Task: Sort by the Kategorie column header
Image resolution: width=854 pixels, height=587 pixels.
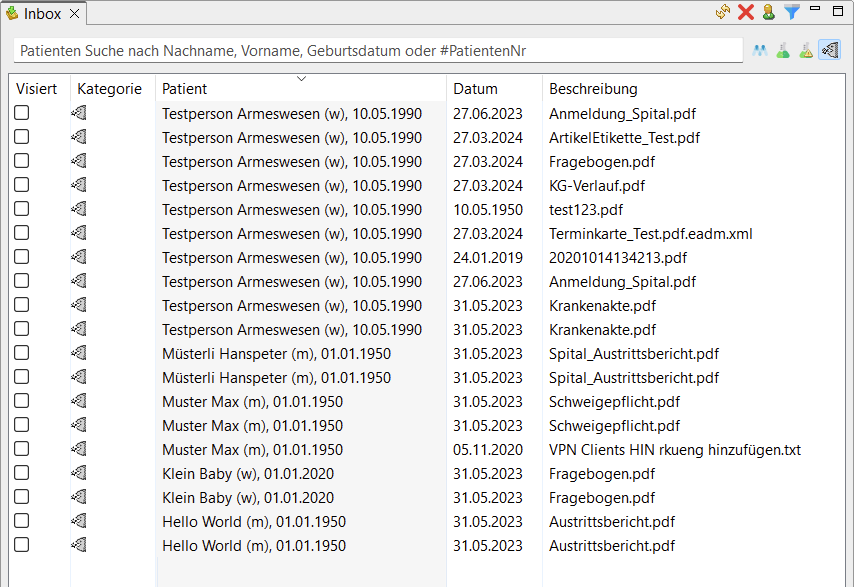Action: (x=109, y=89)
